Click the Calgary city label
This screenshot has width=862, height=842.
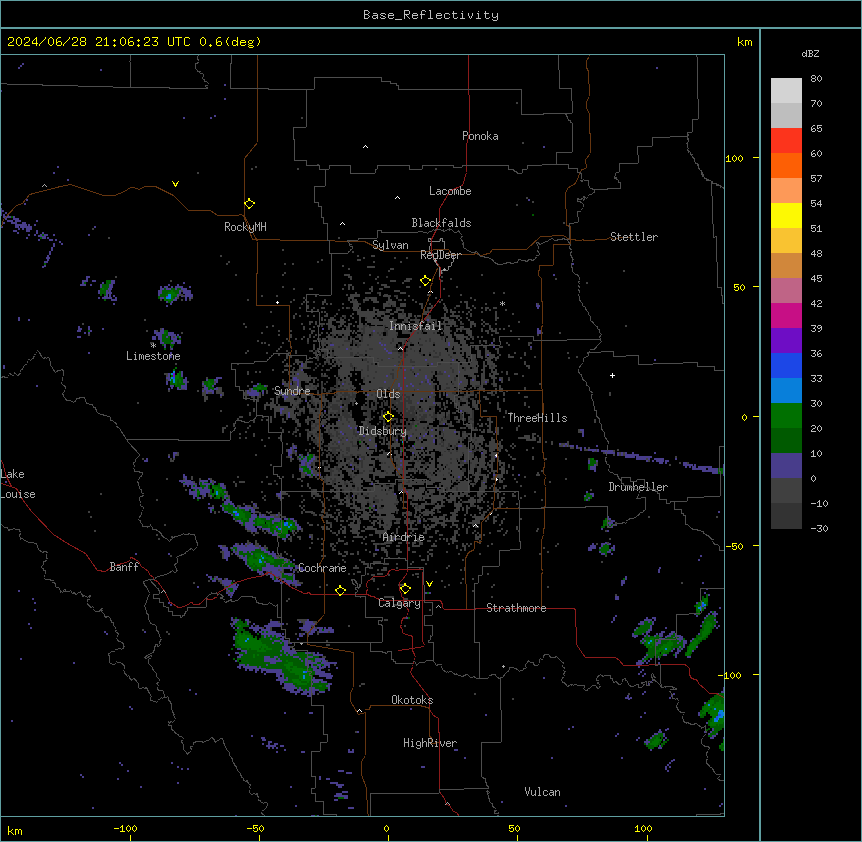click(400, 603)
